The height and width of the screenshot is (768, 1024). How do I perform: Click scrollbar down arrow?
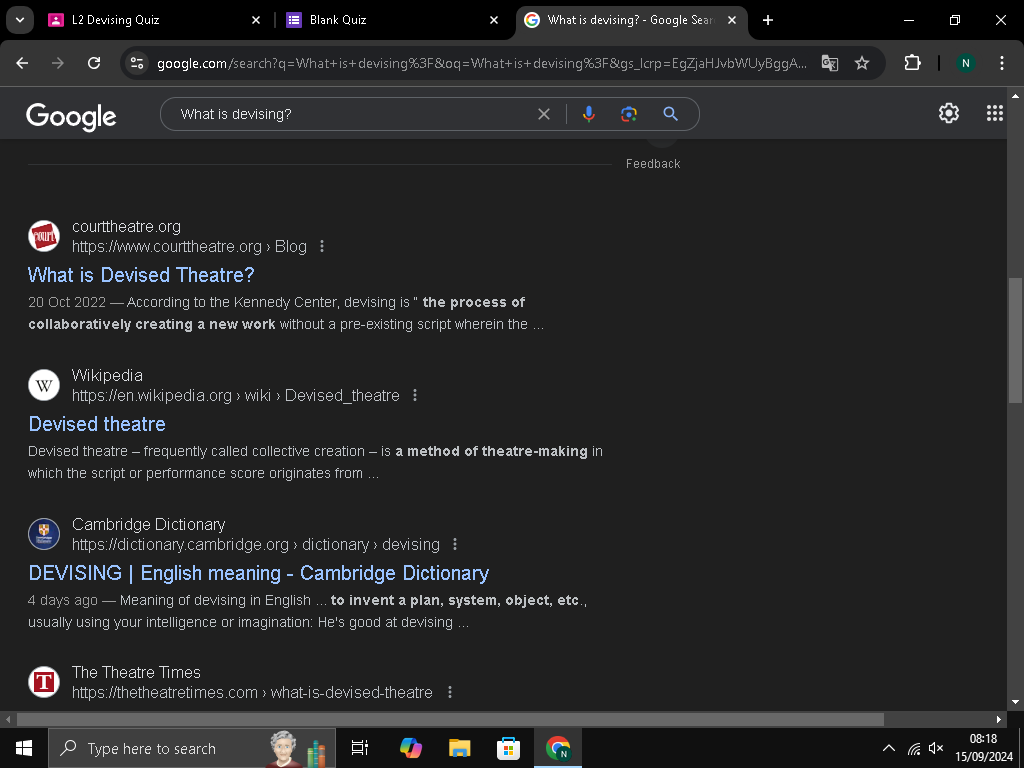(1015, 701)
